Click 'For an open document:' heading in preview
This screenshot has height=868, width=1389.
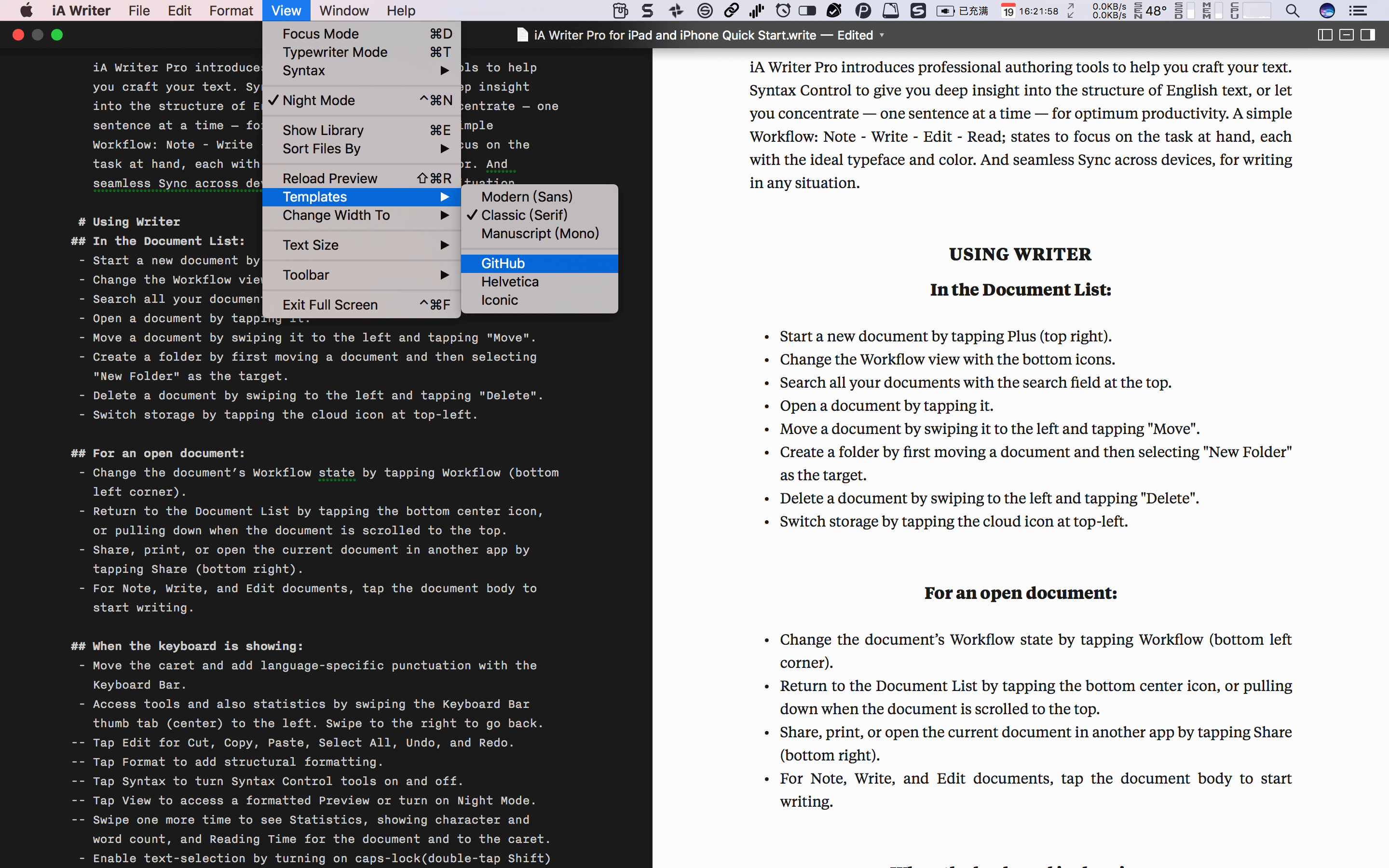click(1021, 593)
